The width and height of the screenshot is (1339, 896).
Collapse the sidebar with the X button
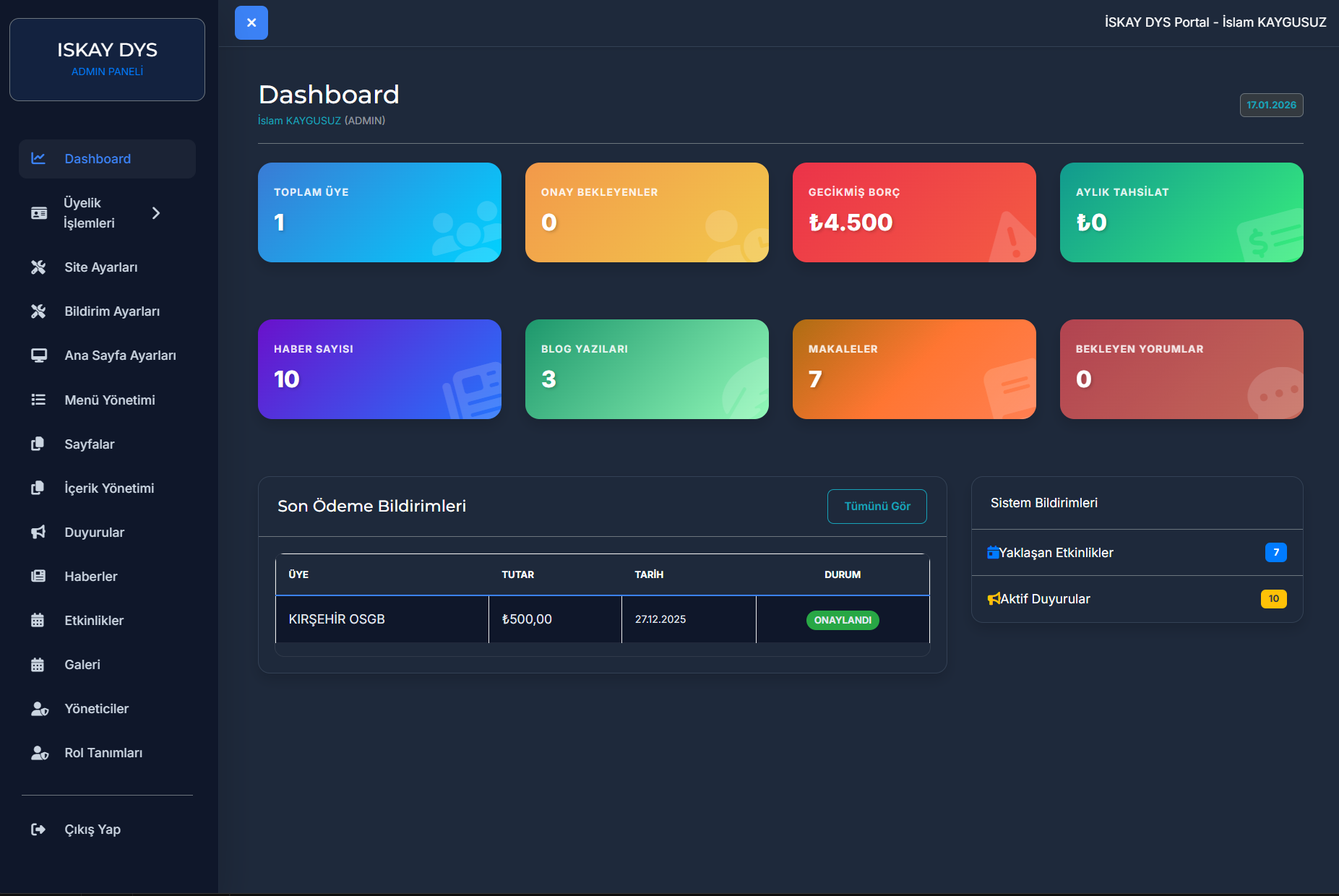[x=251, y=22]
